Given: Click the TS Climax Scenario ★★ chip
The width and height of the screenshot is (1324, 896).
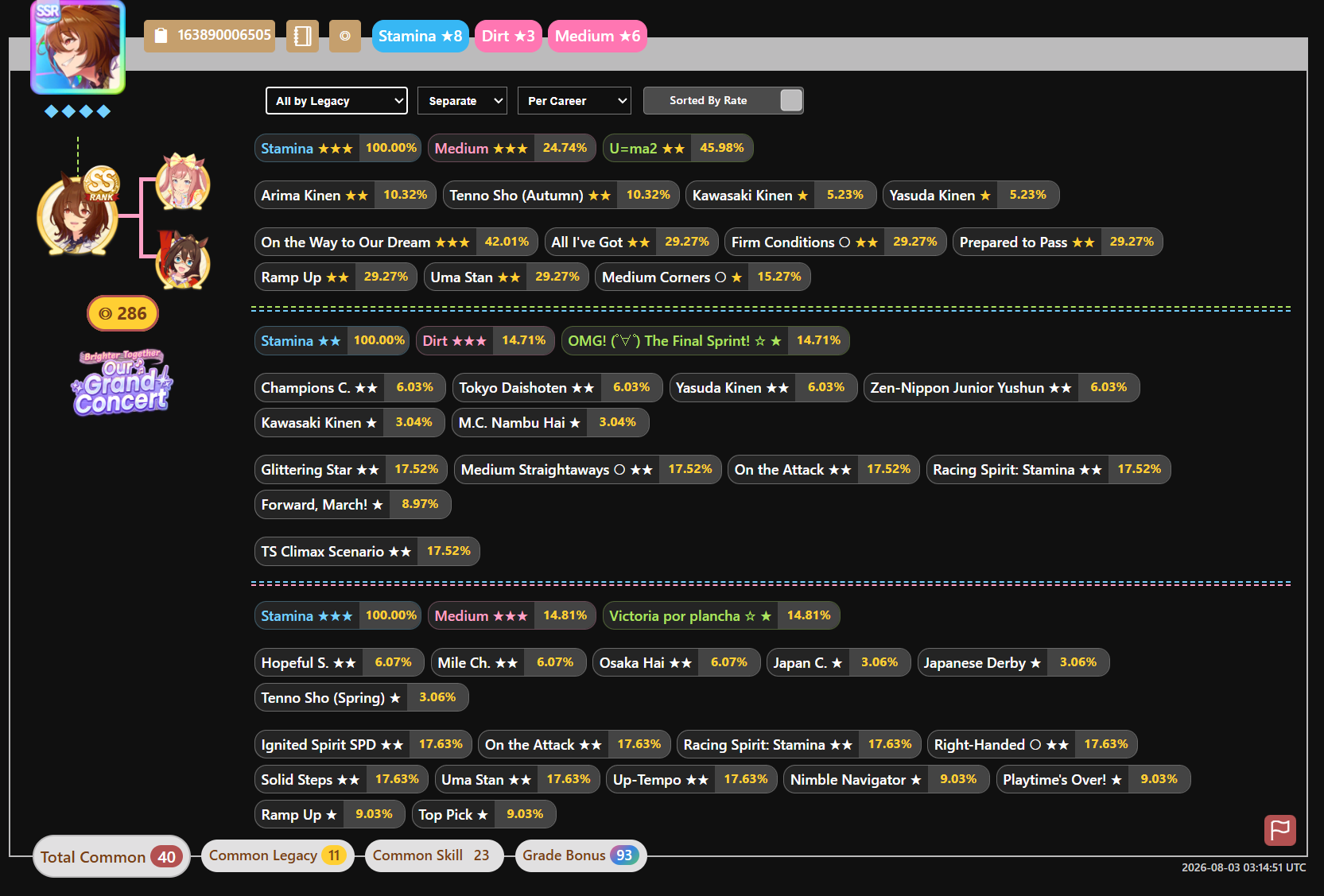Looking at the screenshot, I should [x=367, y=551].
